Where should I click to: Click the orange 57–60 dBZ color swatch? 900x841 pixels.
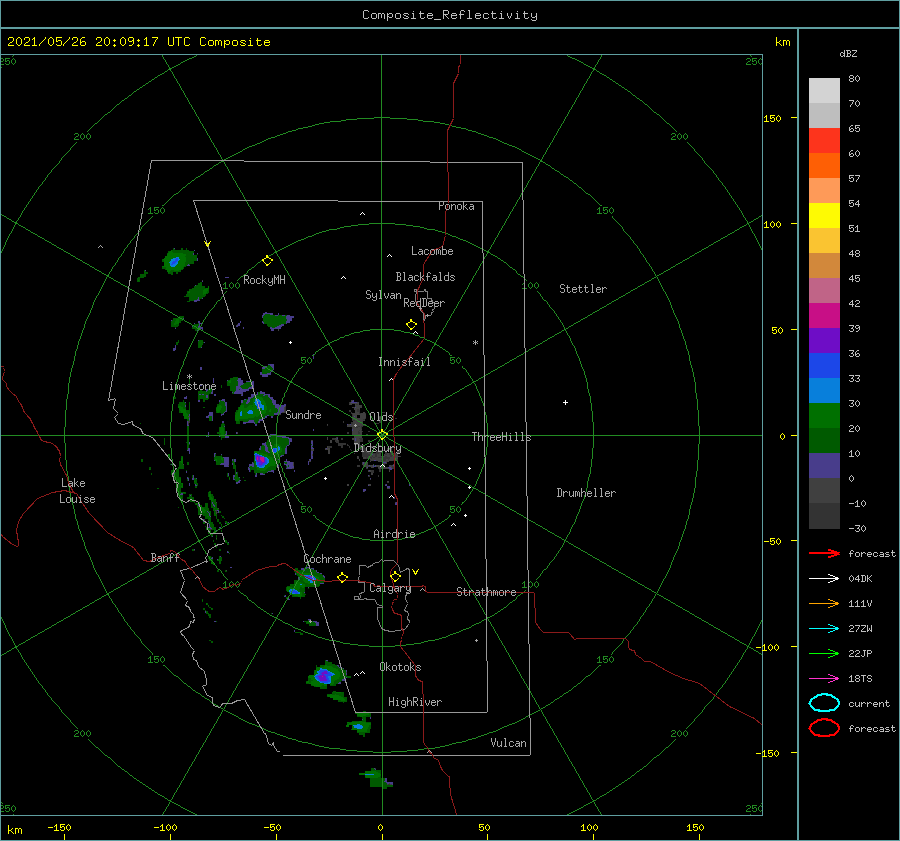(x=824, y=165)
